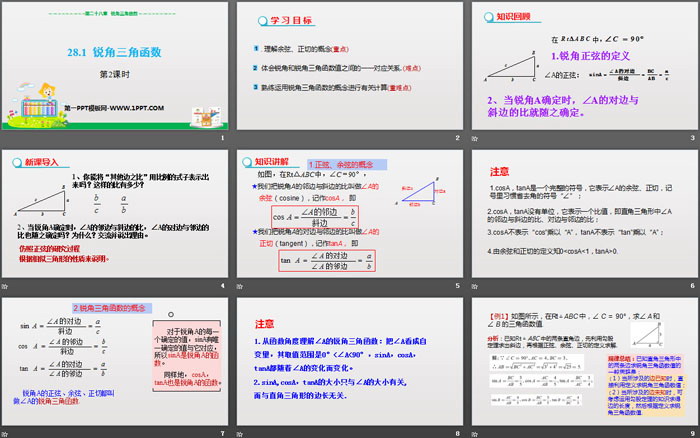
Task: Select the 知识讲解 slide with cos and tan formulas
Action: point(350,214)
